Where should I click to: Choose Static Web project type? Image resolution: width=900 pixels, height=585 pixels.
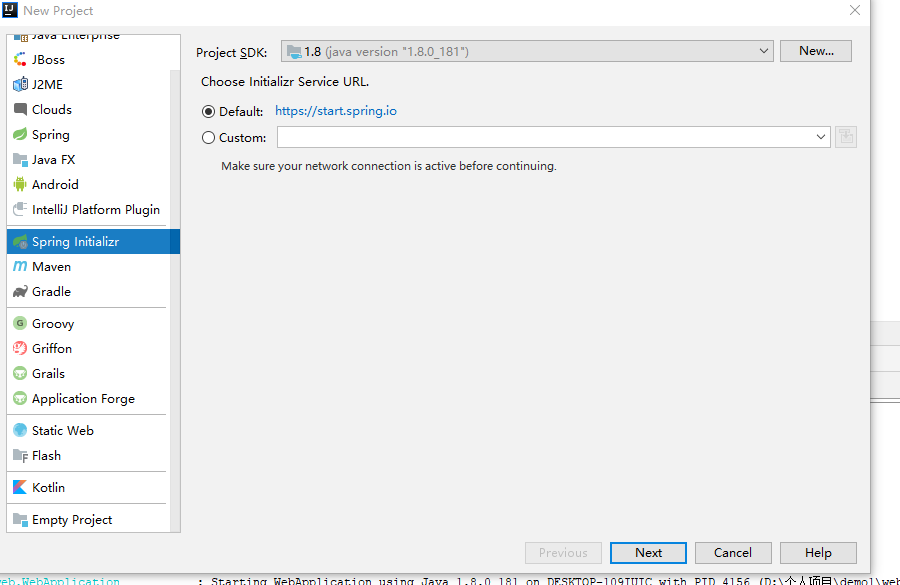click(89, 431)
